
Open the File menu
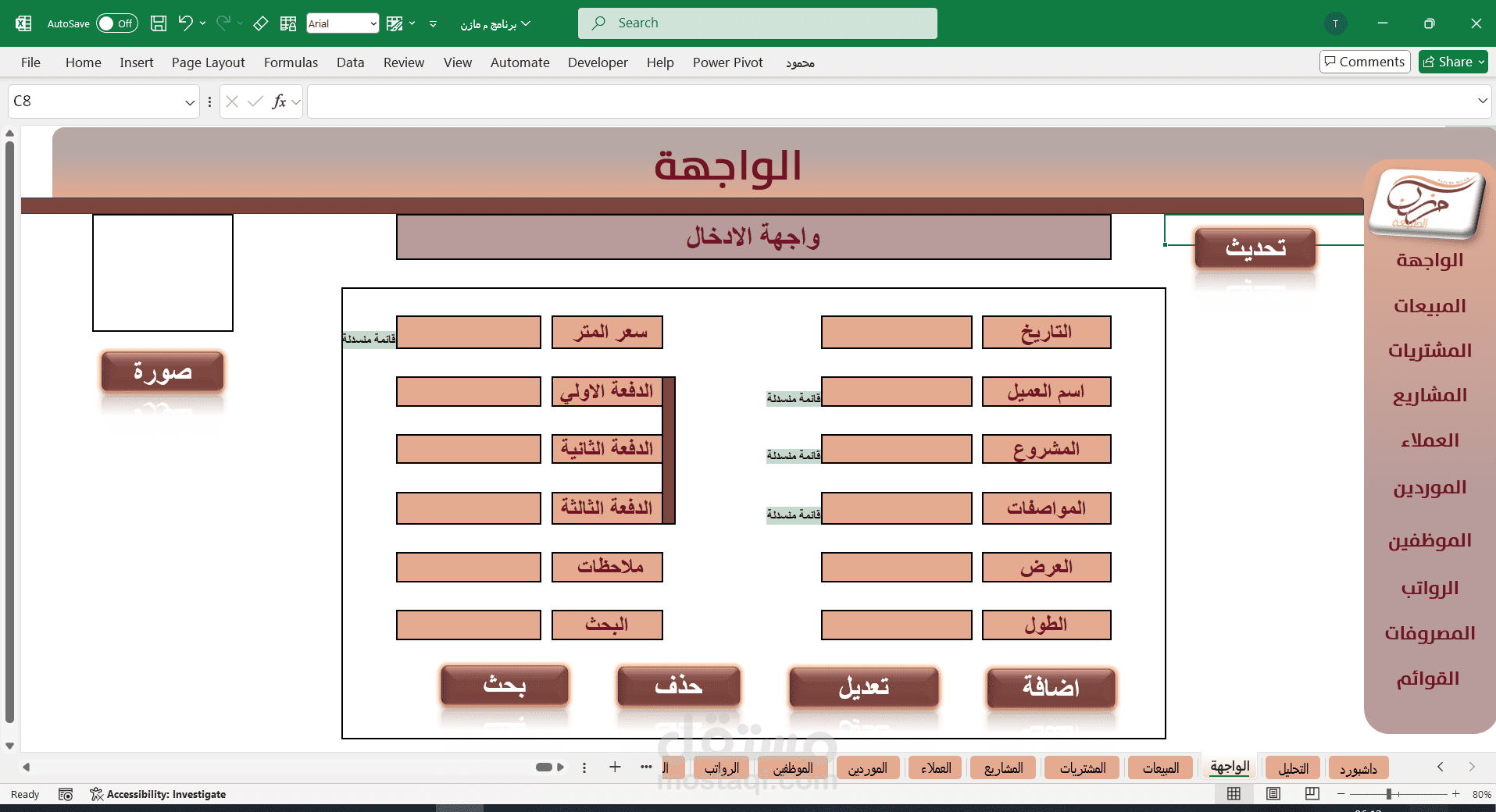(x=30, y=62)
